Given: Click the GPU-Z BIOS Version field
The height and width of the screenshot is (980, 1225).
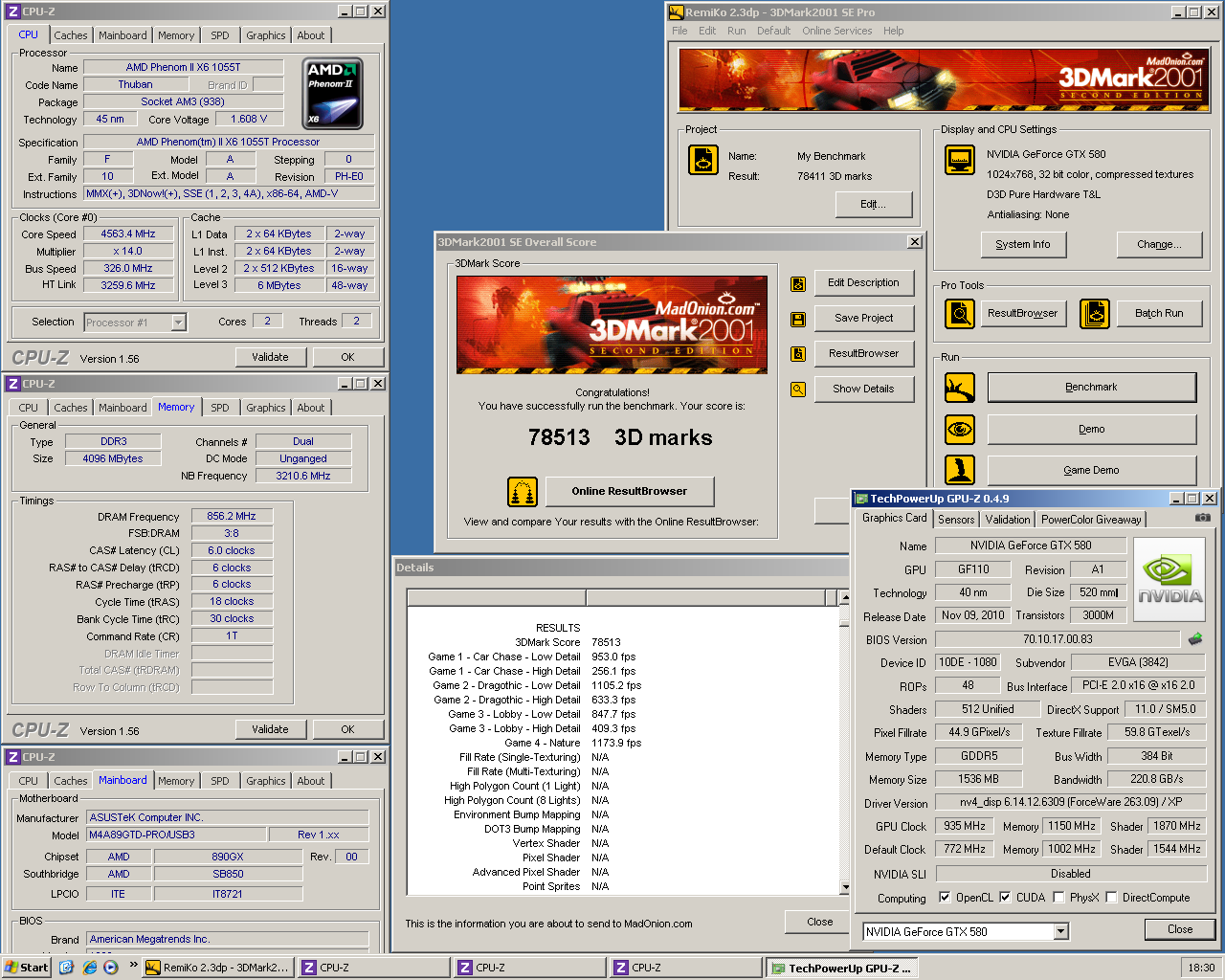Looking at the screenshot, I should [1058, 640].
